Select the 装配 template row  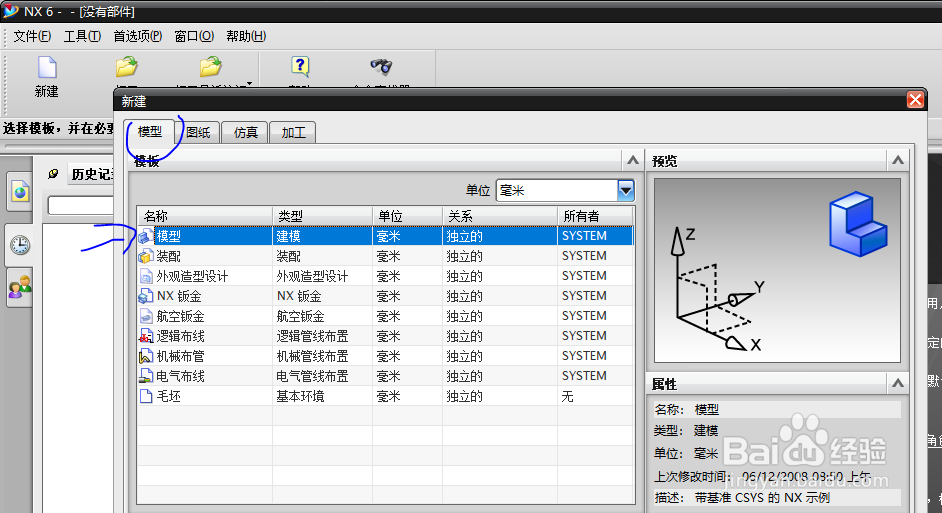[x=386, y=256]
